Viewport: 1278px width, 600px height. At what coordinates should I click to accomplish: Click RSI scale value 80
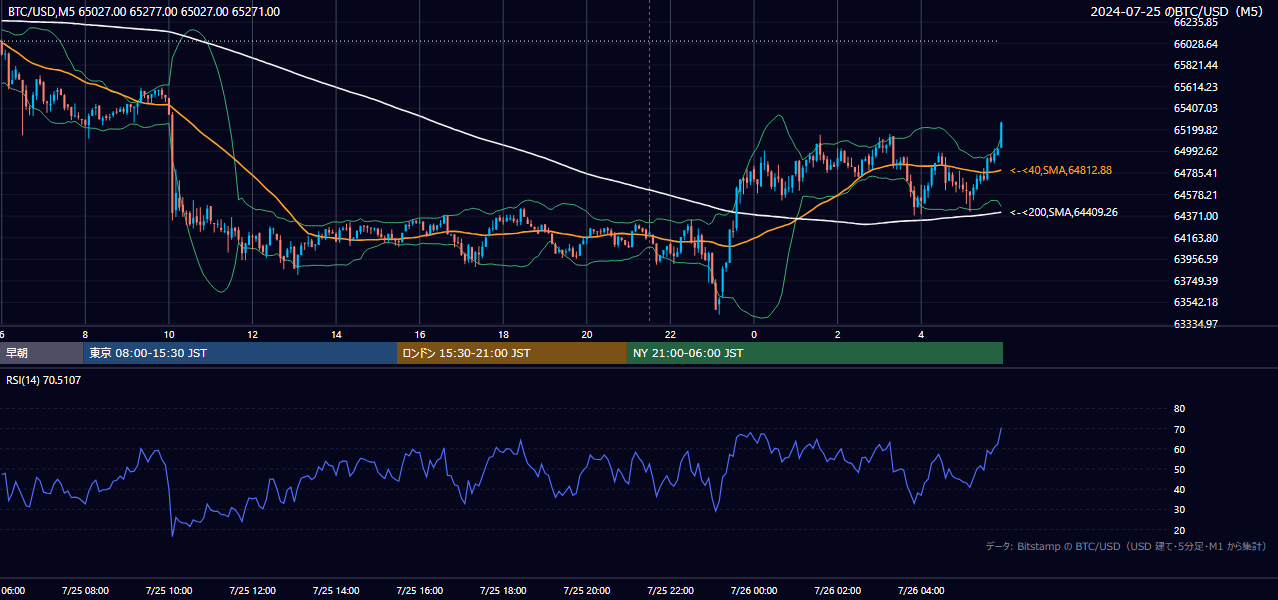click(1179, 409)
